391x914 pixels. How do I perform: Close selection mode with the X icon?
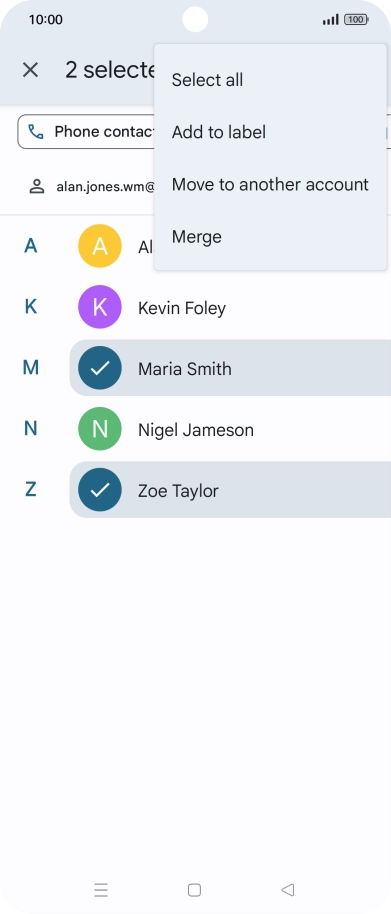(x=30, y=70)
